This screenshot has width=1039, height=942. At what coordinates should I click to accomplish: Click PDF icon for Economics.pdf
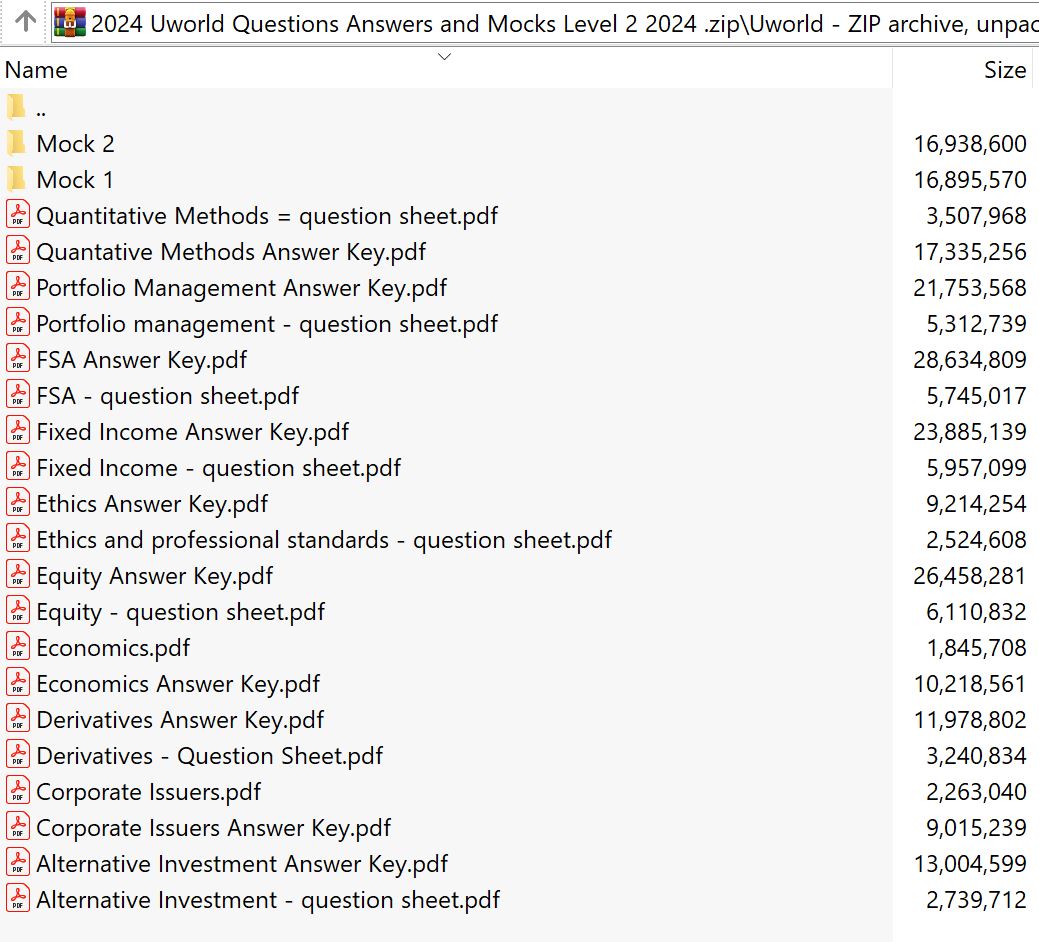pos(18,647)
